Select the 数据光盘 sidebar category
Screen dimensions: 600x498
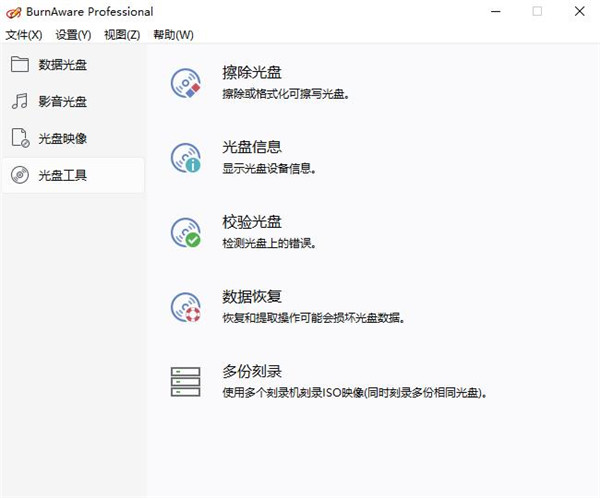click(x=73, y=64)
